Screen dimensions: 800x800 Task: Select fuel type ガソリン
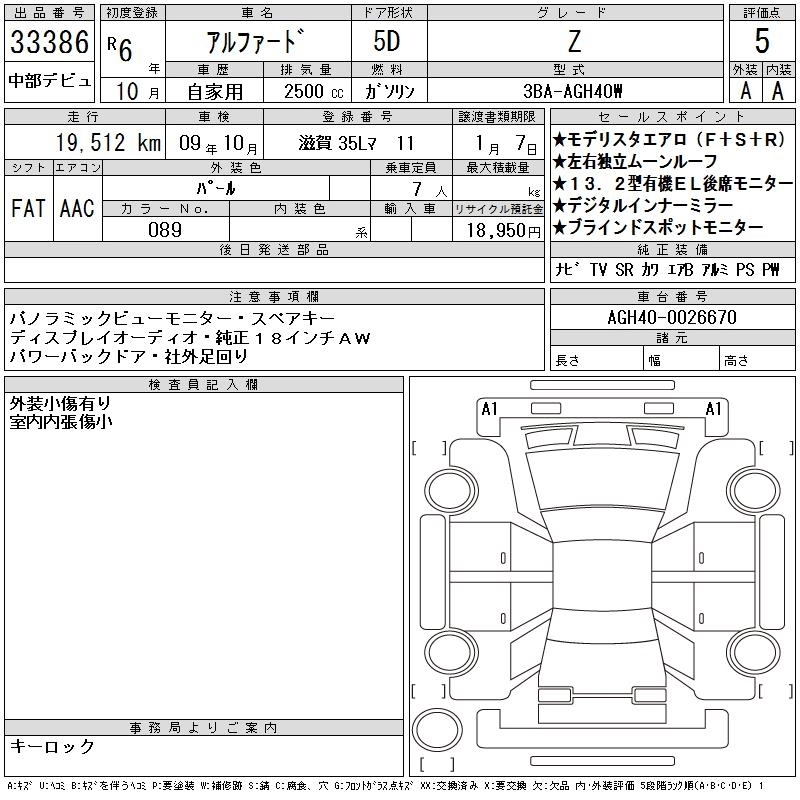coord(389,92)
